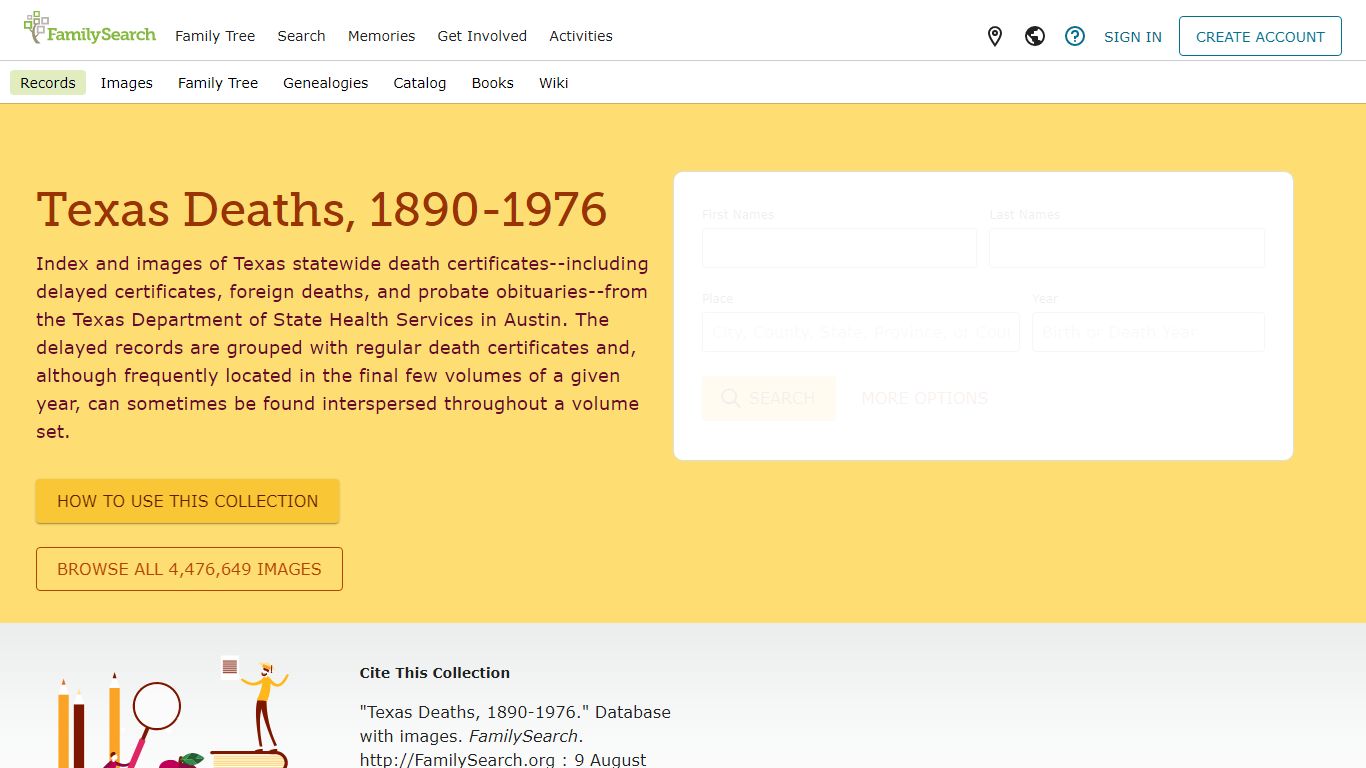Click the magnifier icon in Search button
This screenshot has width=1366, height=768.
tap(731, 398)
